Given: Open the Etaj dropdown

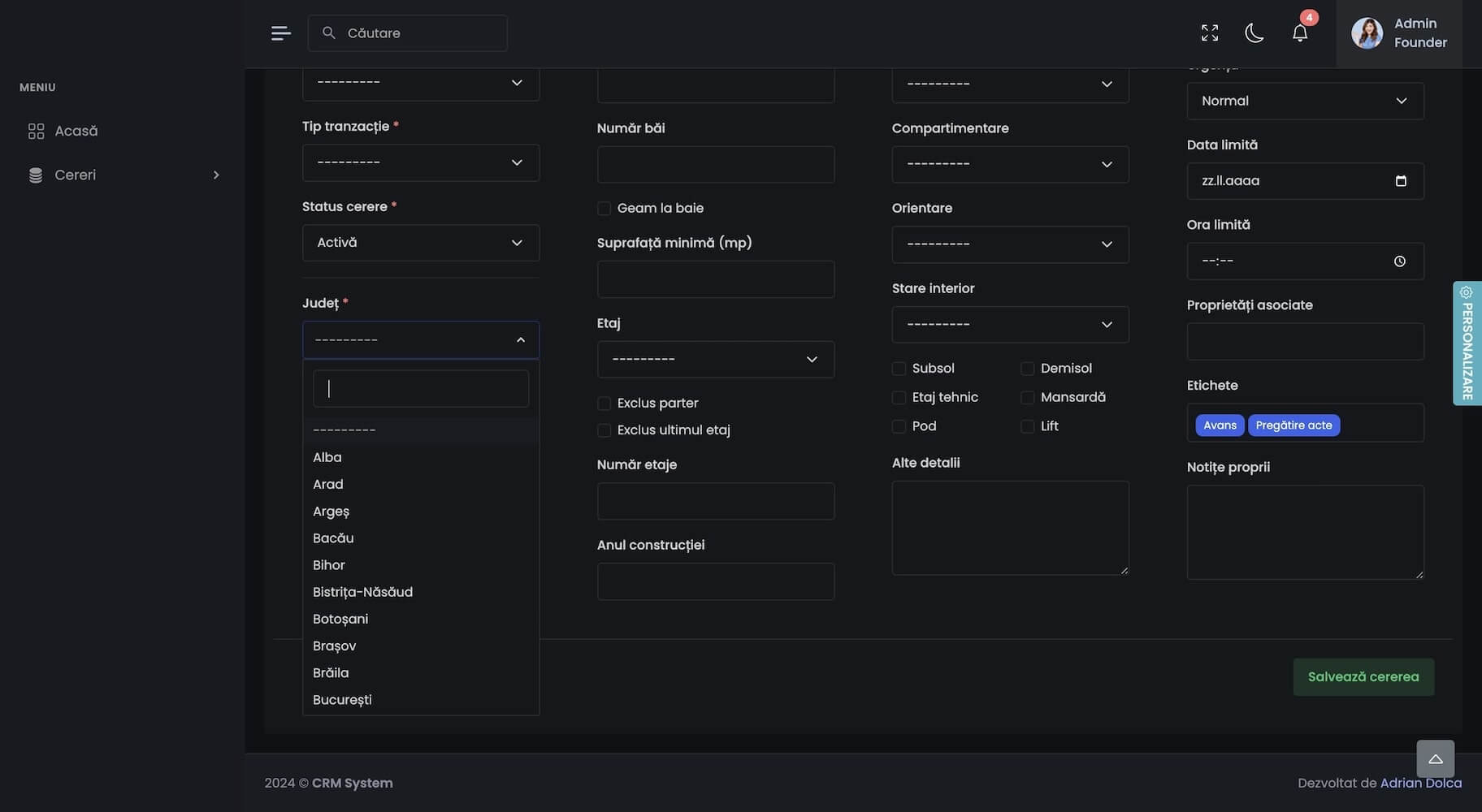Looking at the screenshot, I should pos(715,359).
